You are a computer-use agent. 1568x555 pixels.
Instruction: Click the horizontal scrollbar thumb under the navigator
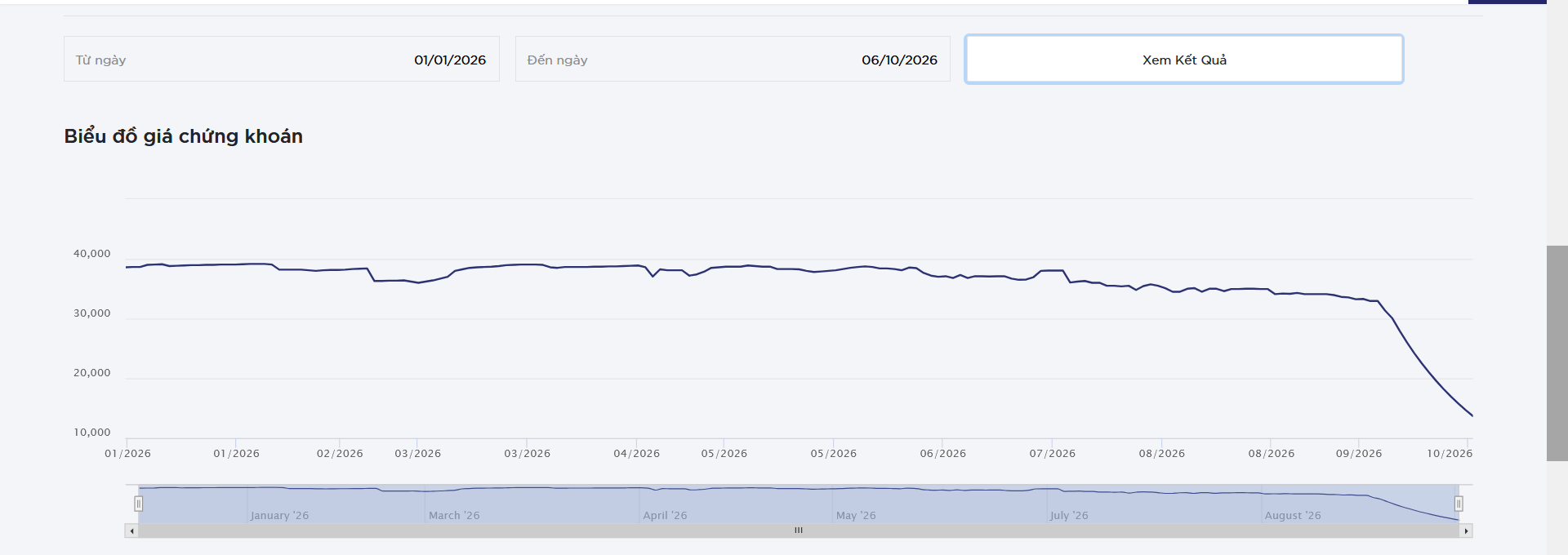799,531
